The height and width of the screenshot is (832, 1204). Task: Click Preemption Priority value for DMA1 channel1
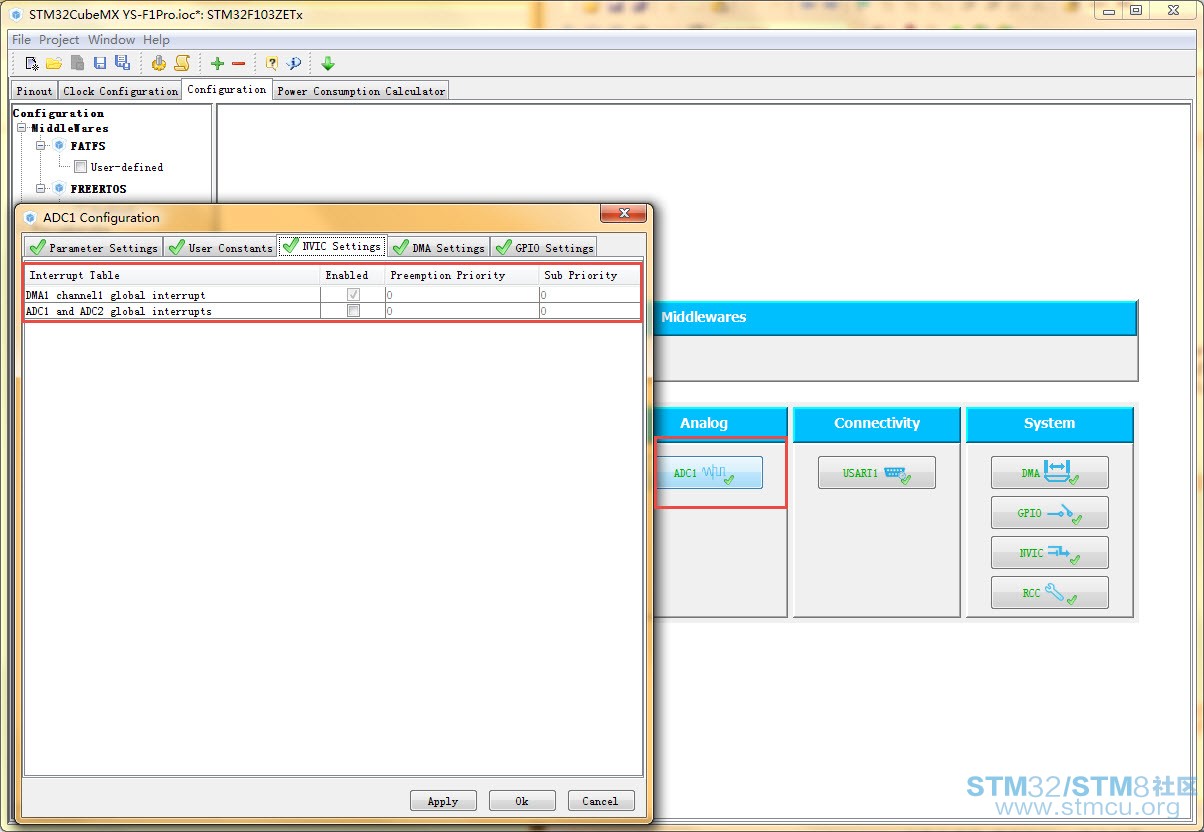click(462, 295)
